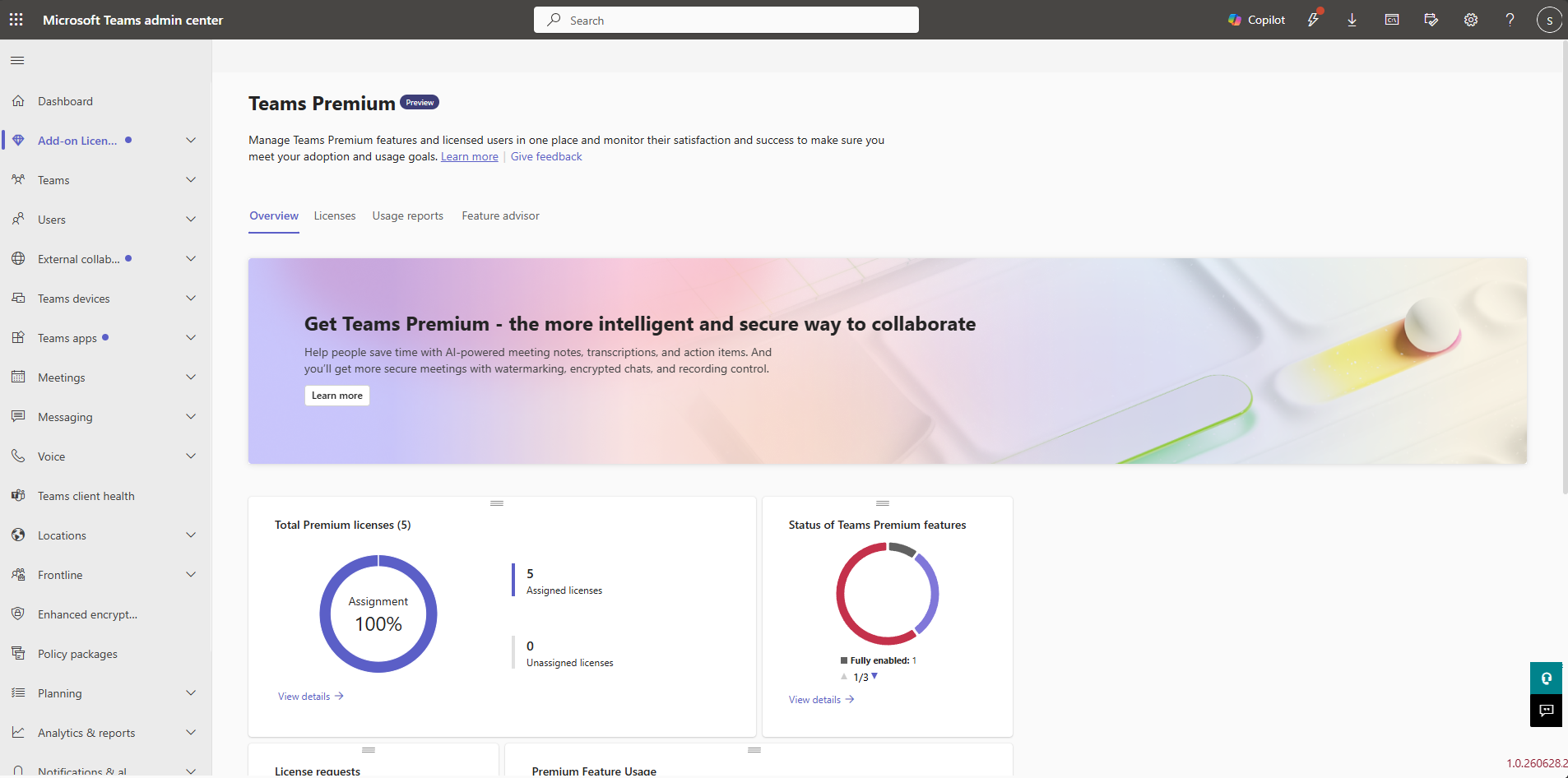Screen dimensions: 1568x778
Task: Click the Analytics & reports chart icon
Action: pos(18,733)
